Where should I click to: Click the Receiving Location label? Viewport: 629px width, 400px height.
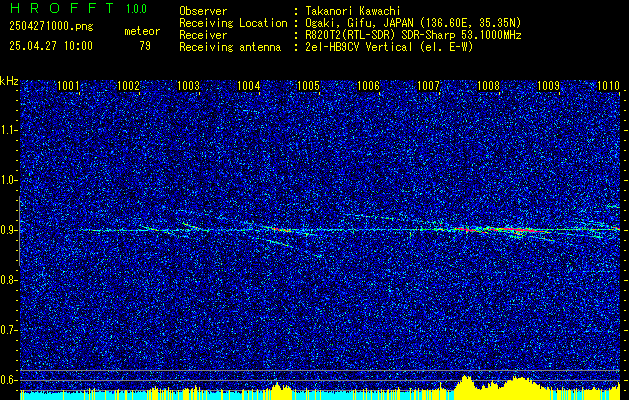(233, 23)
